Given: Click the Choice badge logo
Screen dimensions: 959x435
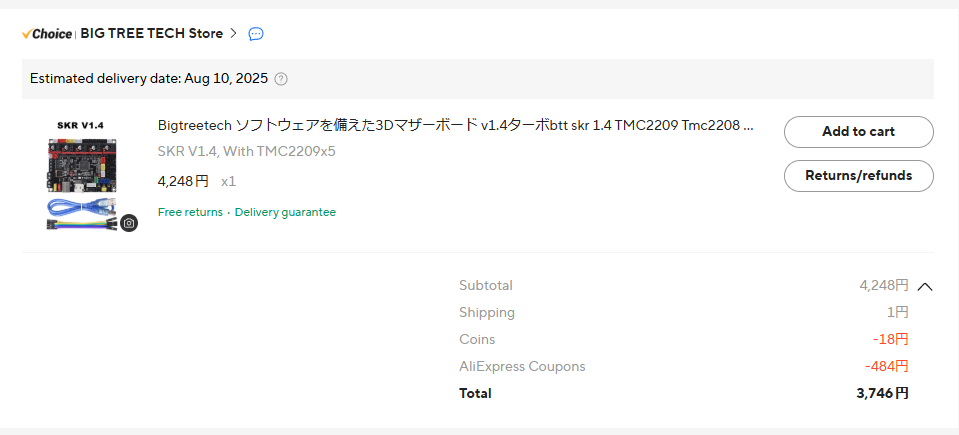Looking at the screenshot, I should (x=47, y=34).
